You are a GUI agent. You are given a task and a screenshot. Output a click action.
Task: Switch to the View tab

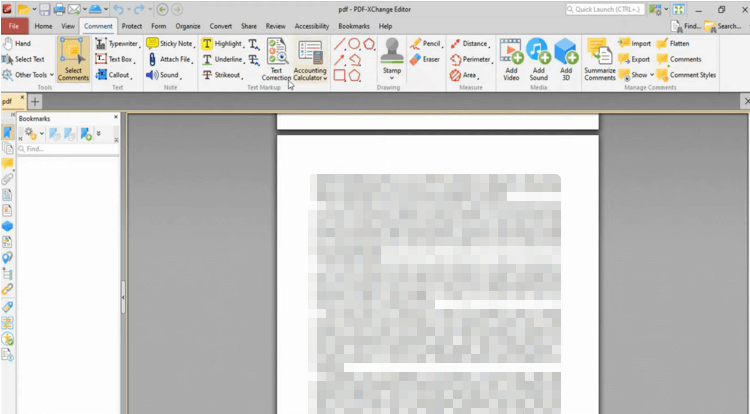coord(68,26)
